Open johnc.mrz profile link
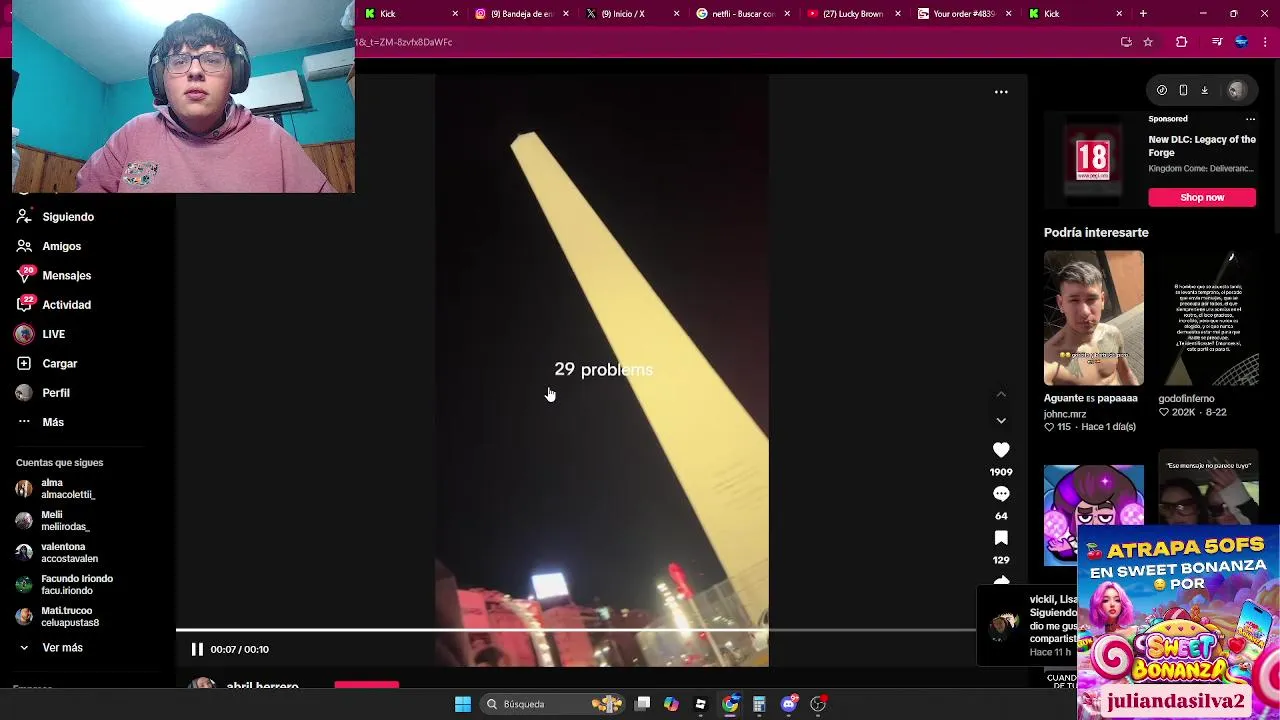The image size is (1280, 720). (x=1065, y=414)
